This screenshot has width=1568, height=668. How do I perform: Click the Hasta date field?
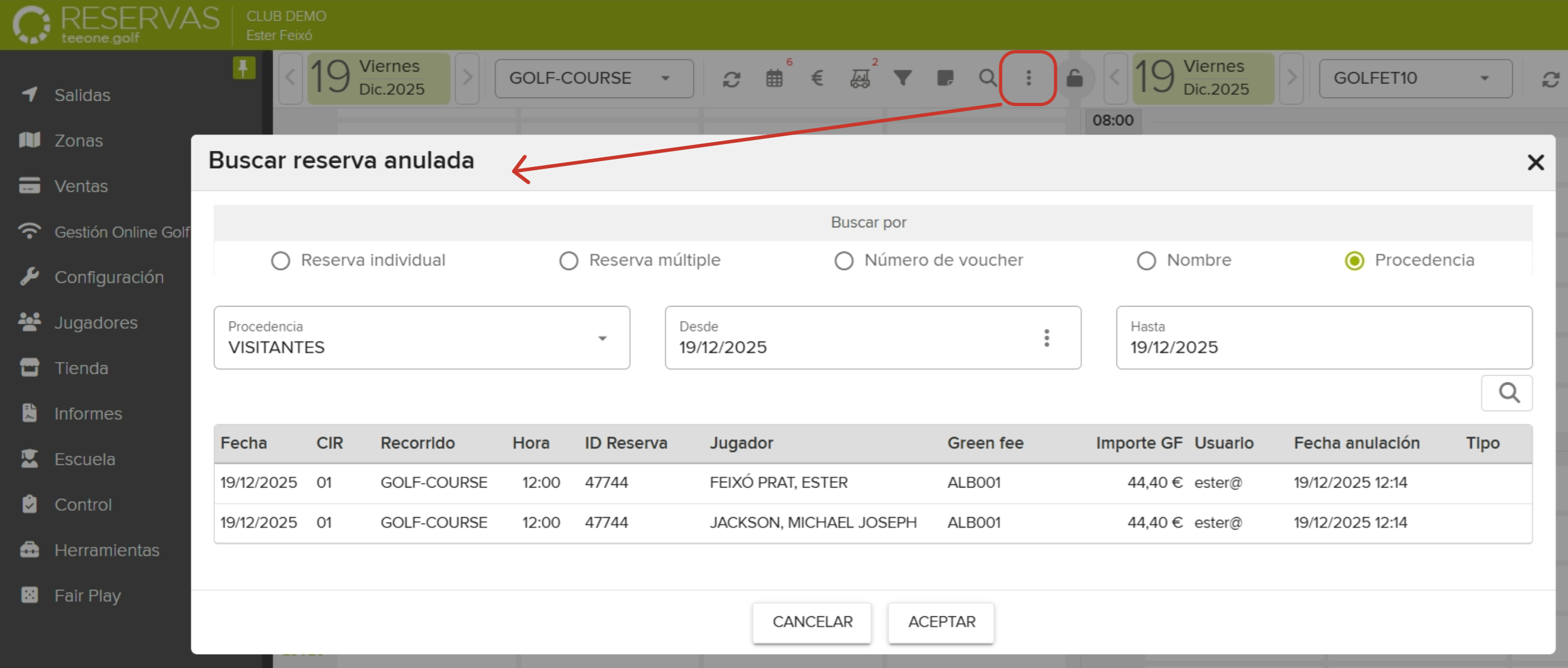point(1324,338)
